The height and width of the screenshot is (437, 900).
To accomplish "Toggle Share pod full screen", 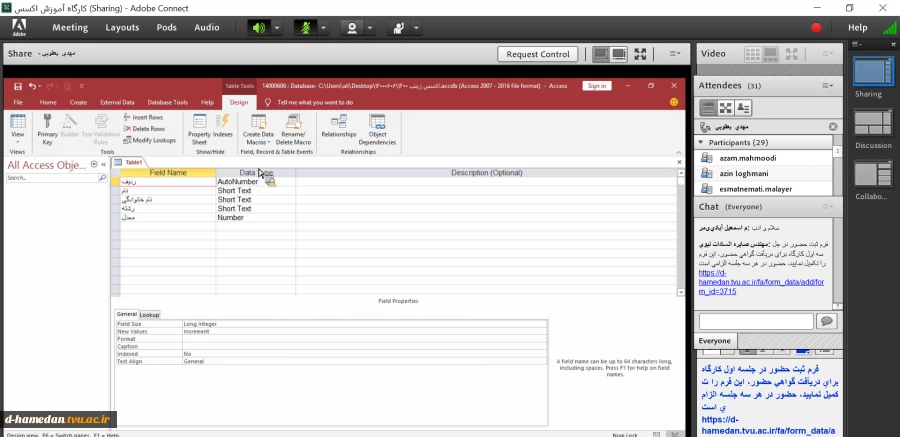I will click(641, 54).
